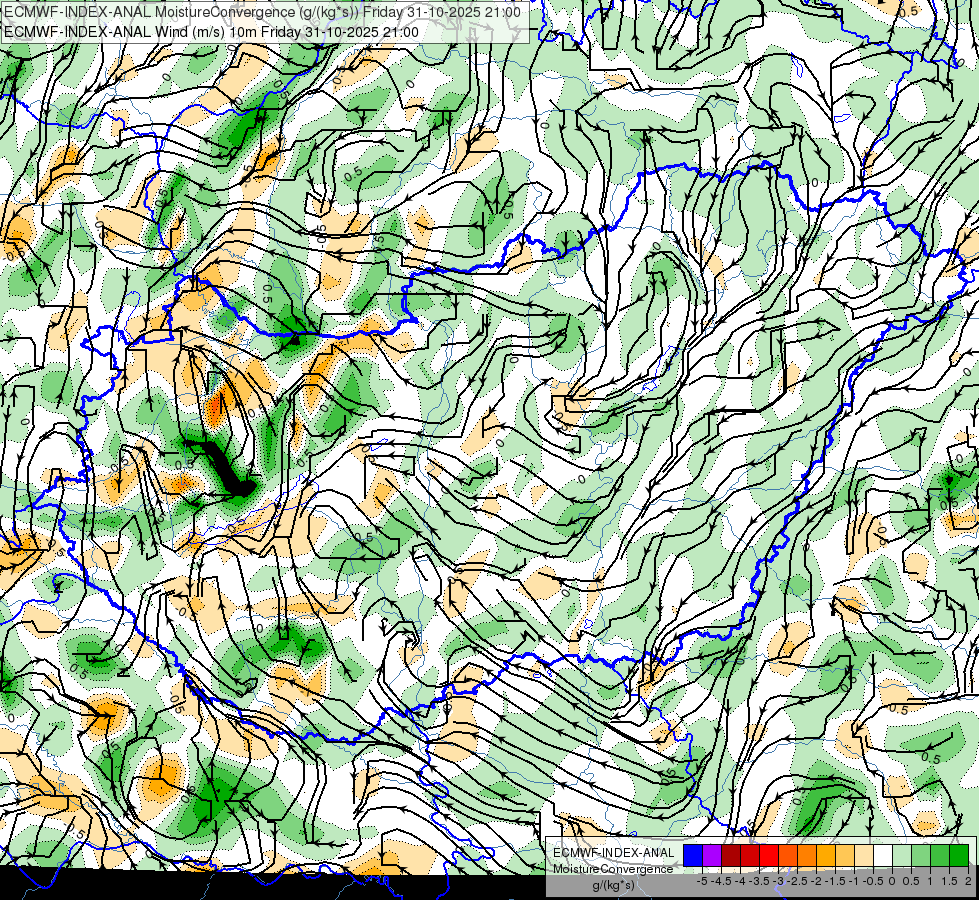Click the -4.5 tick label on the color scale
This screenshot has height=900, width=979.
(721, 881)
